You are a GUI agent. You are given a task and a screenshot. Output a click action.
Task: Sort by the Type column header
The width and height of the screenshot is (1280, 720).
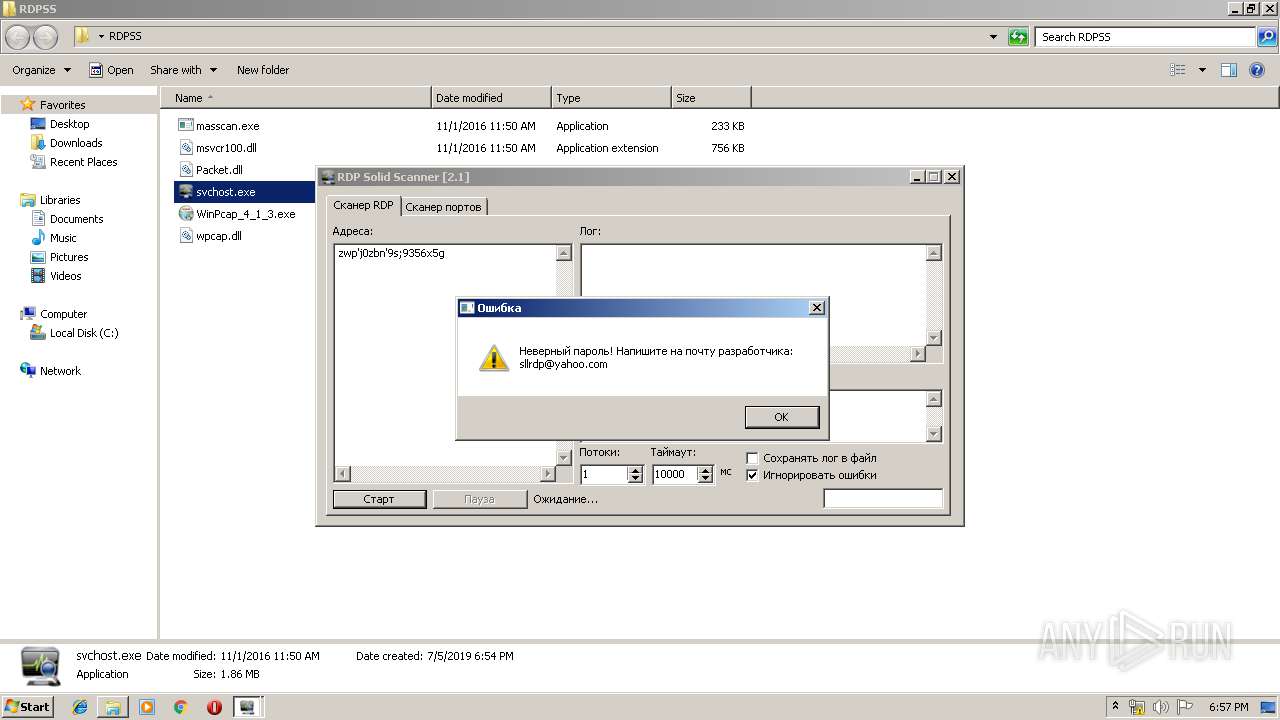[x=611, y=98]
